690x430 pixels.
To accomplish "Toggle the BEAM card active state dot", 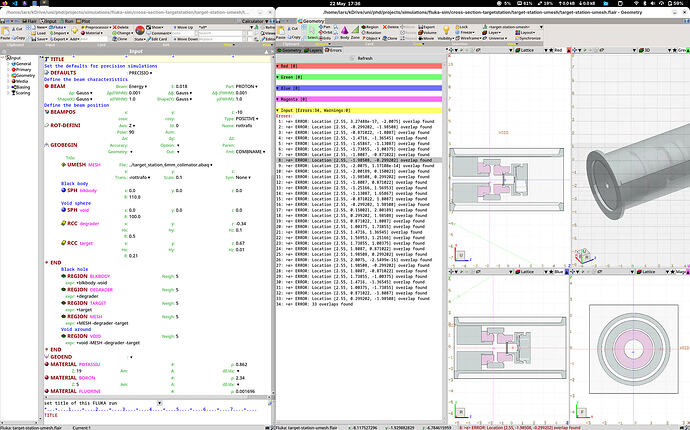I will coord(47,86).
